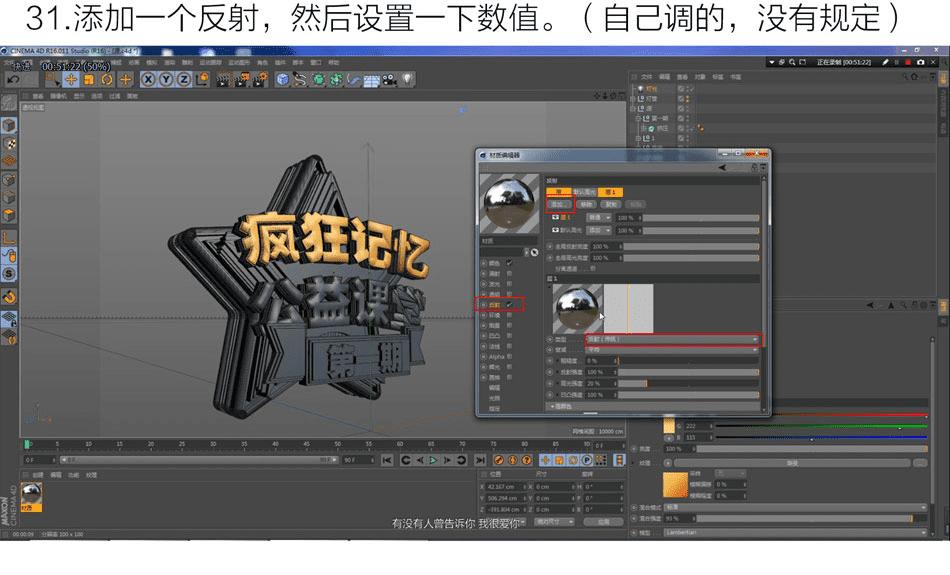The image size is (950, 575).
Task: Click material preview sphere in editor
Action: click(x=509, y=204)
